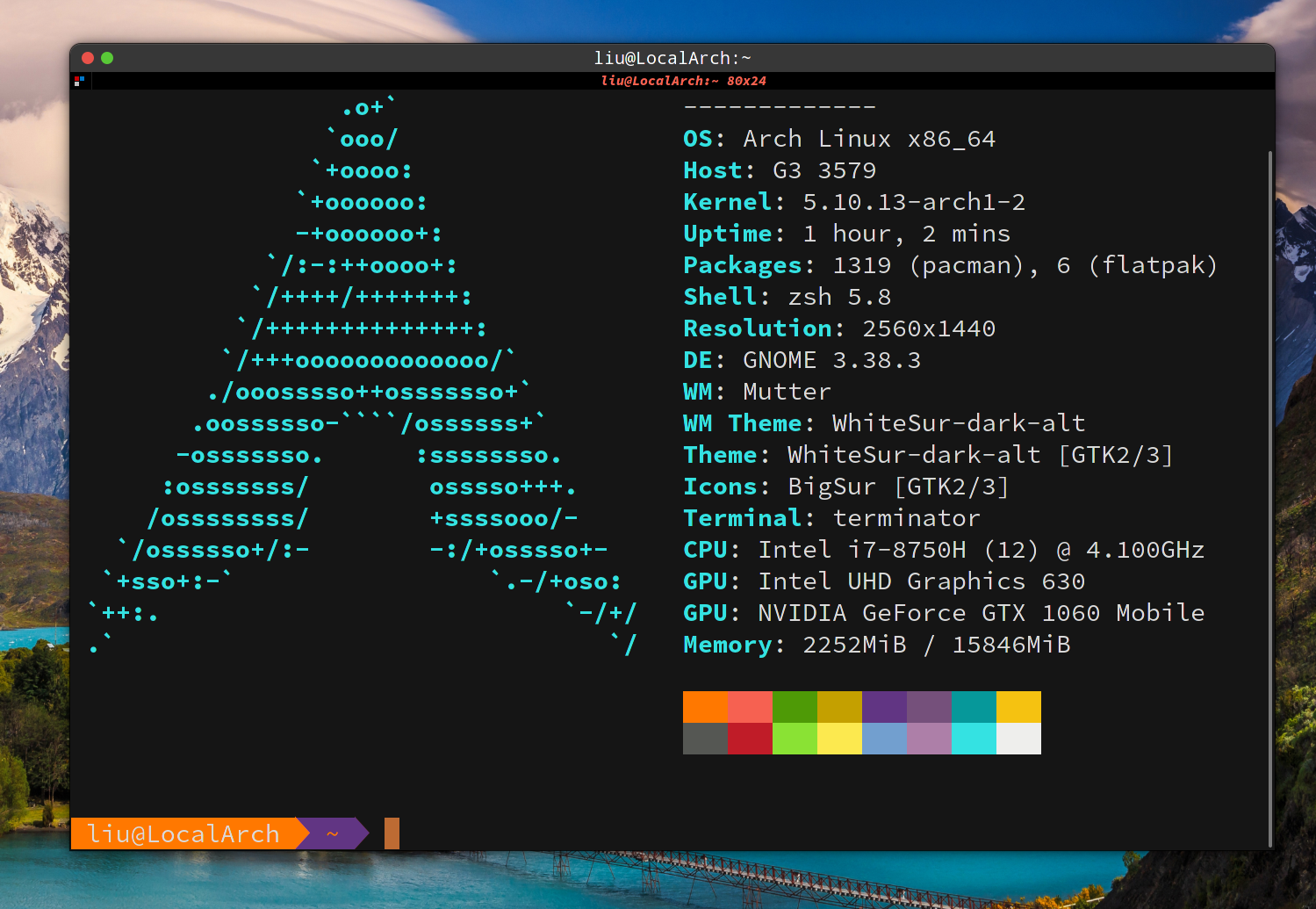Viewport: 1316px width, 909px height.
Task: Click the mustard yellow color block
Action: (x=840, y=707)
